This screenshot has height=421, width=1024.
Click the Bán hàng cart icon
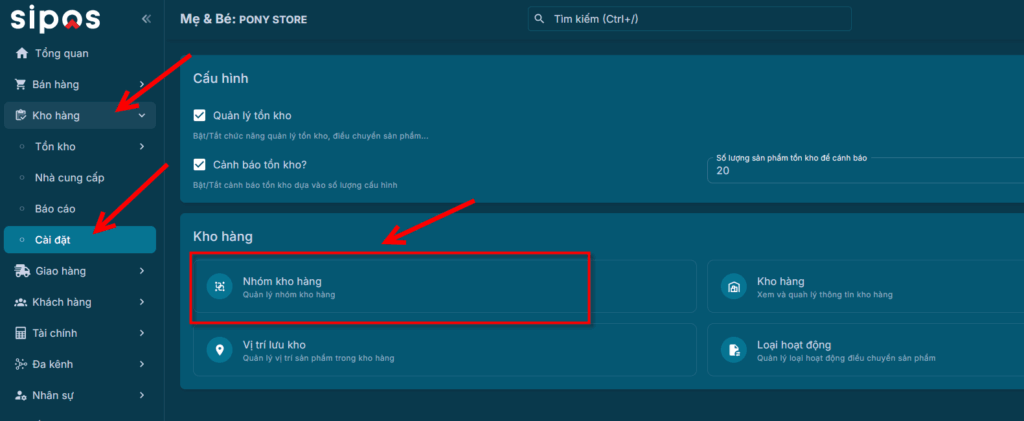[20, 85]
